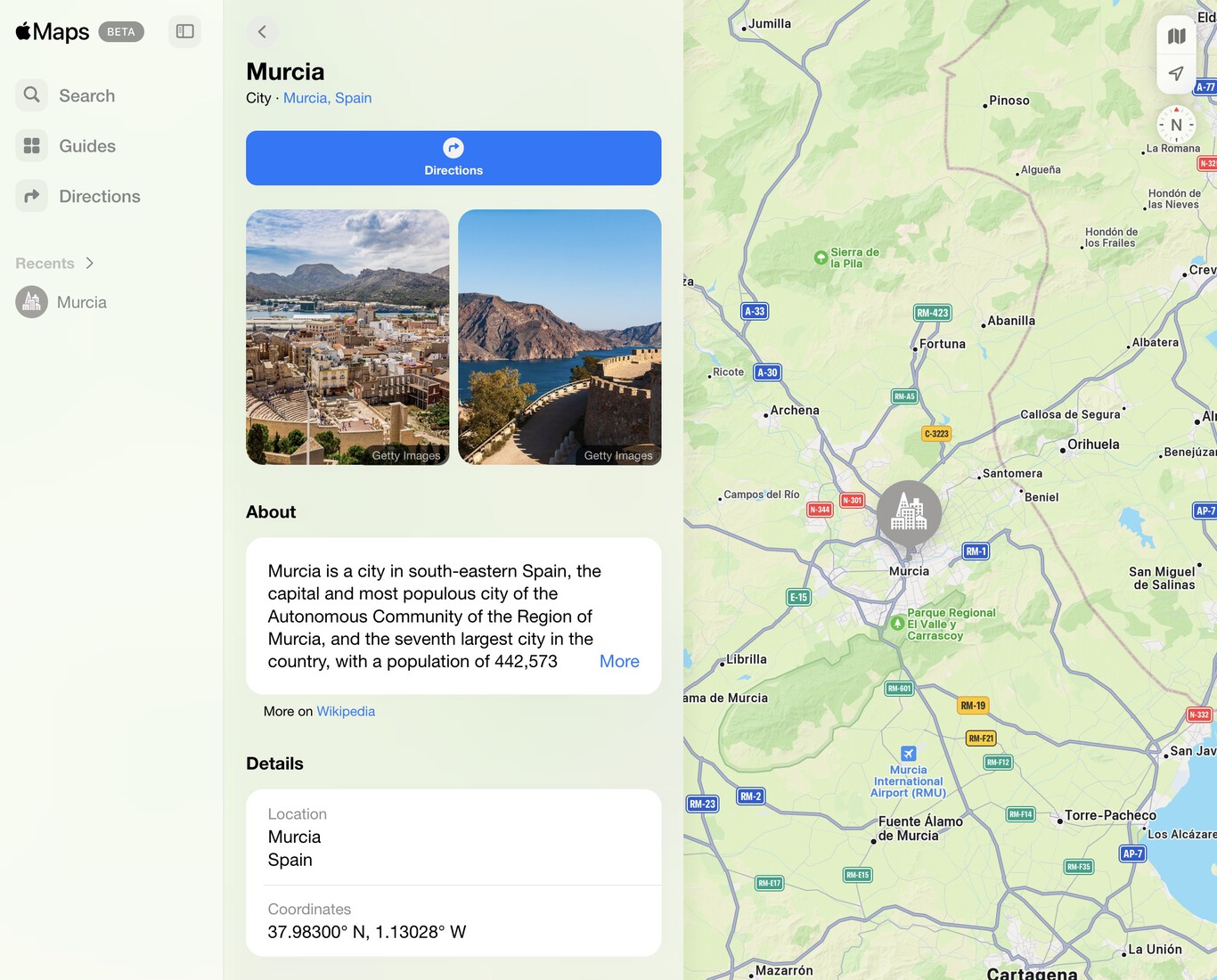Click the BETA badge next to Maps
The image size is (1217, 980).
121,31
